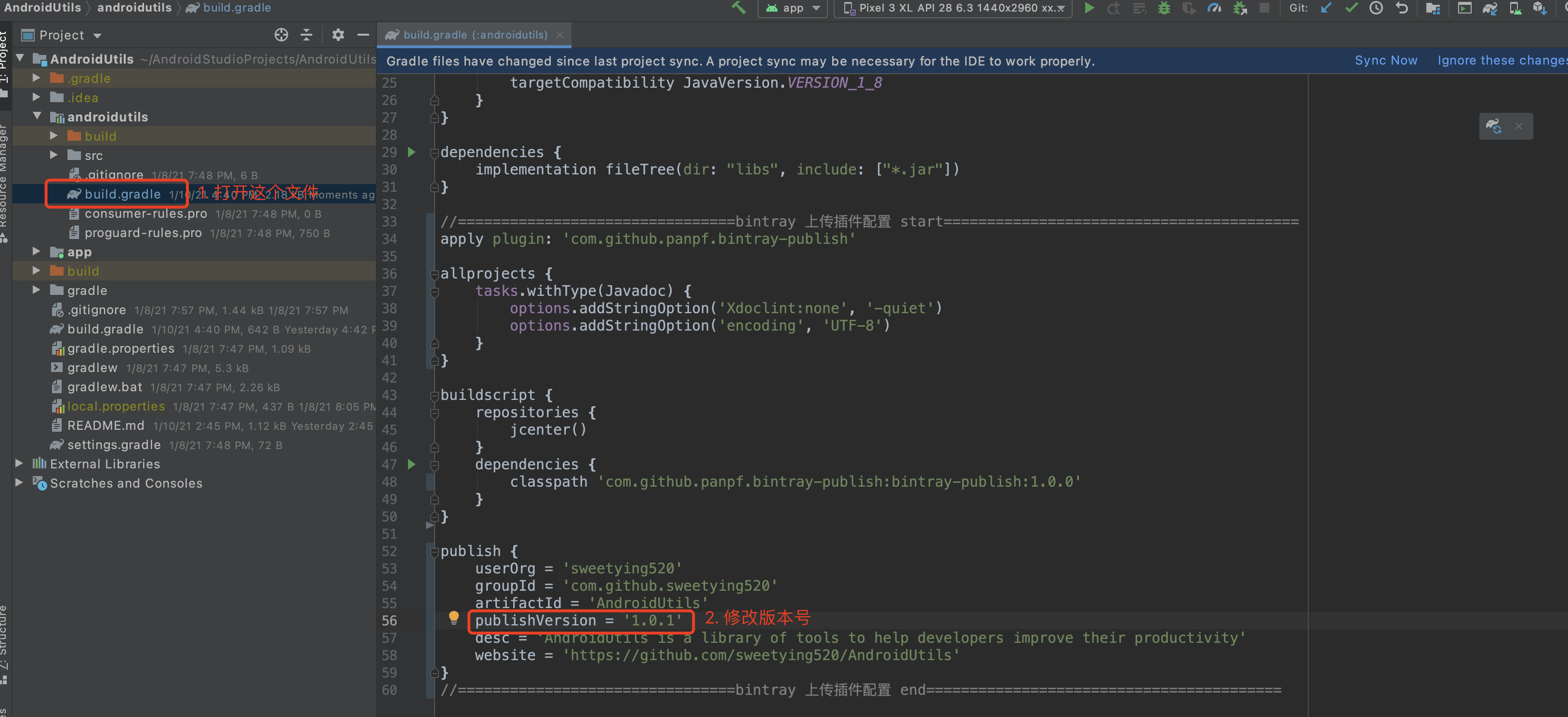This screenshot has height=717, width=1568.
Task: Click locate target icon in Project panel
Action: [x=280, y=35]
